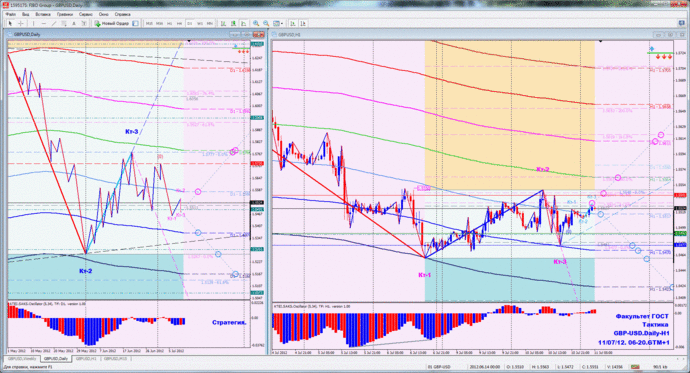
Task: Switch to the GBPUSD,Weekly chart tab
Action: pyautogui.click(x=22, y=359)
